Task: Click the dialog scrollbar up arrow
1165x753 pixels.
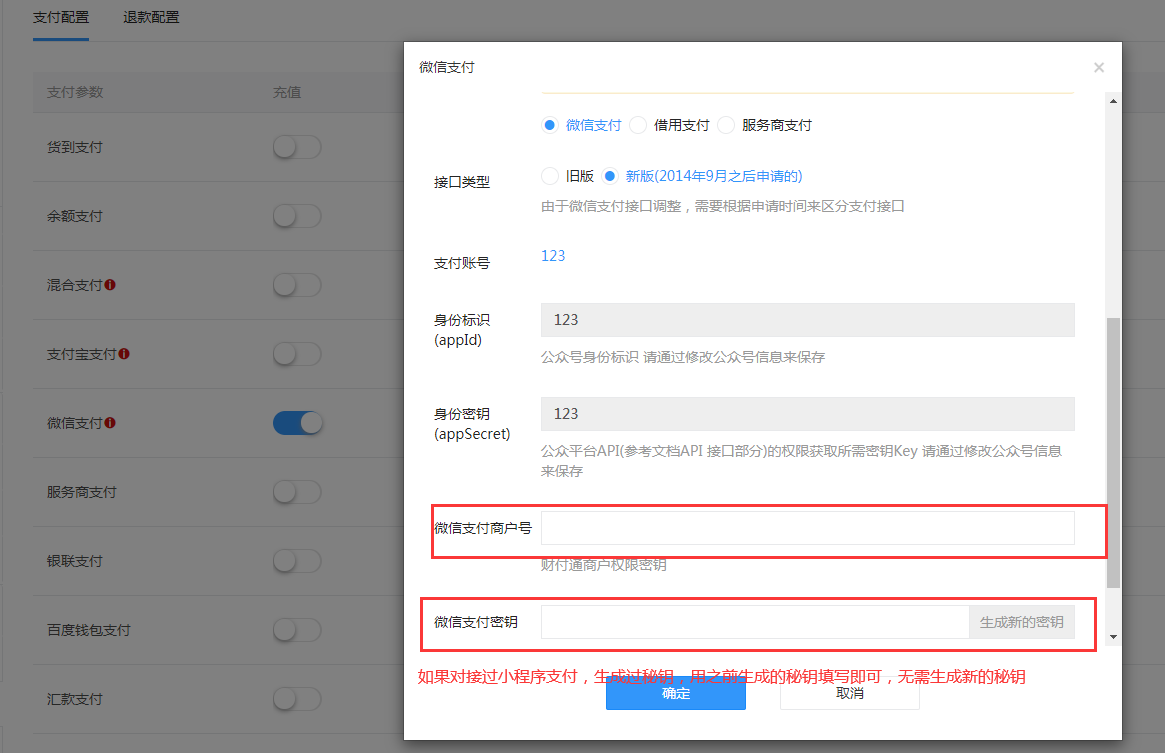Action: point(1113,101)
